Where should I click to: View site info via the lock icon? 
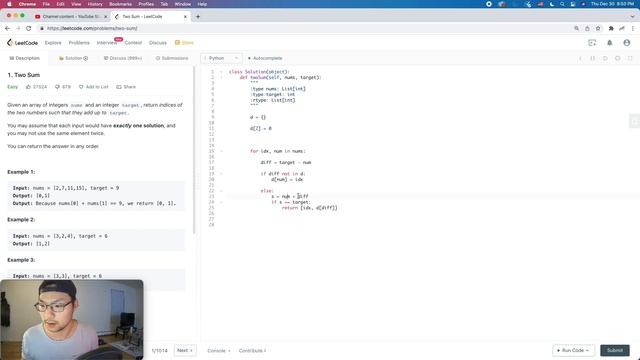tap(42, 28)
